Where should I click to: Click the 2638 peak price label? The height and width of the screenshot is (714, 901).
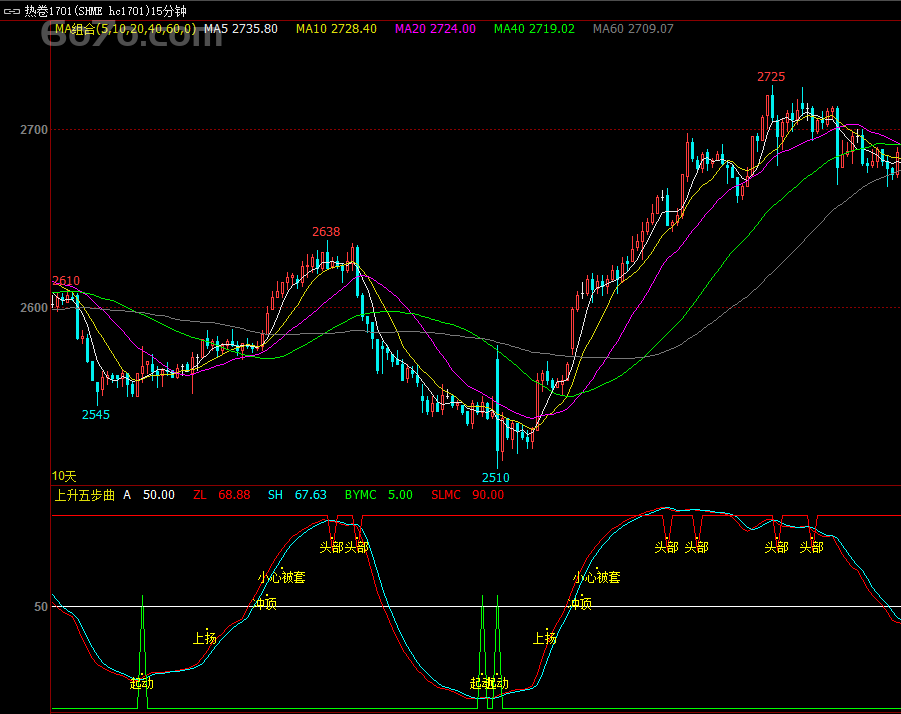point(326,232)
